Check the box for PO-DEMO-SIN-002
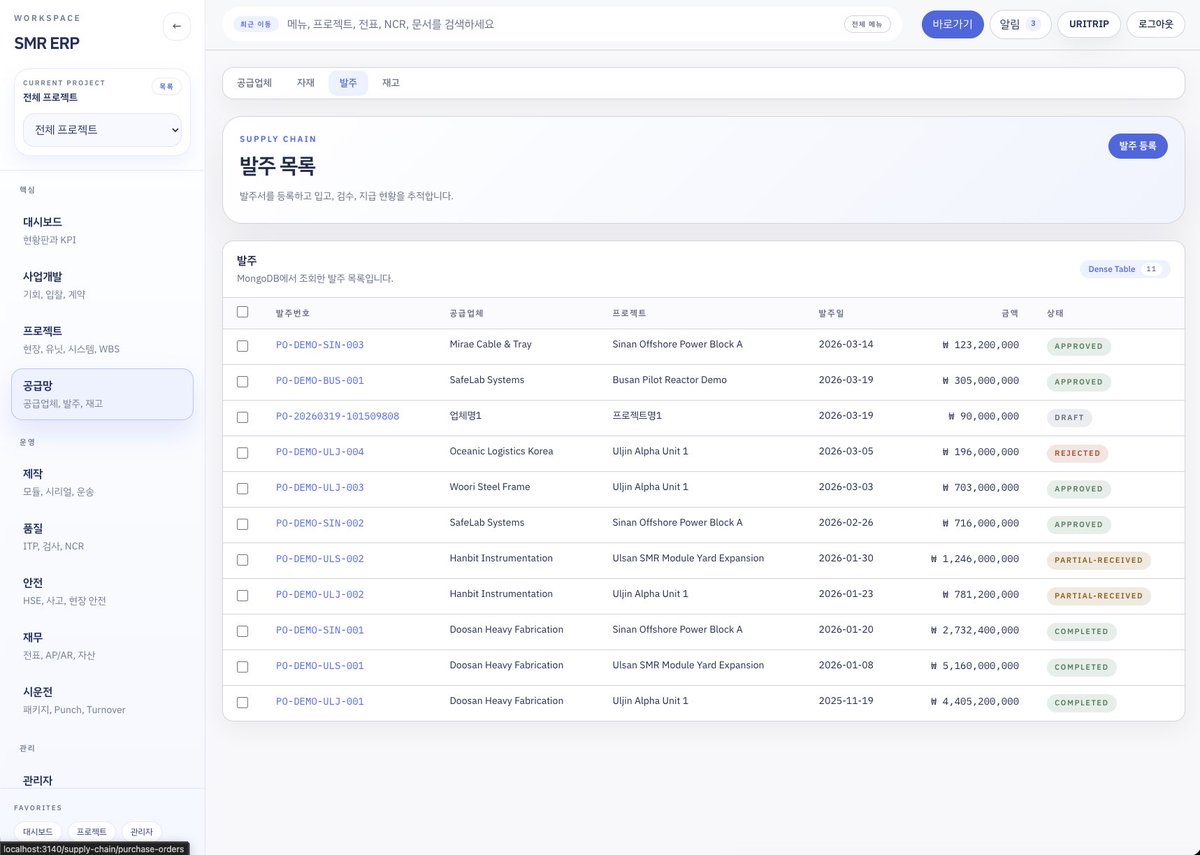1200x855 pixels. (242, 524)
